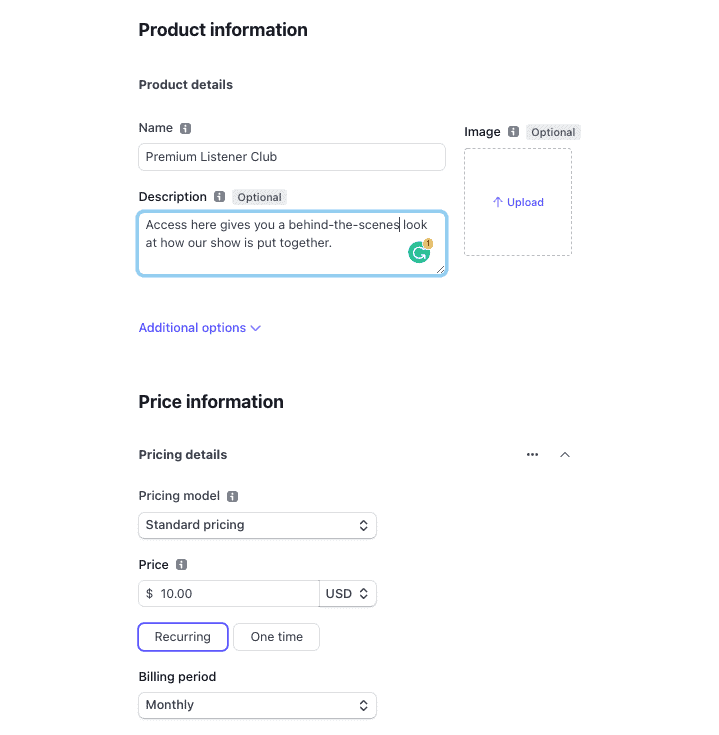Click the price amount field showing 10.00
Viewport: 719px width, 735px height.
pos(229,594)
